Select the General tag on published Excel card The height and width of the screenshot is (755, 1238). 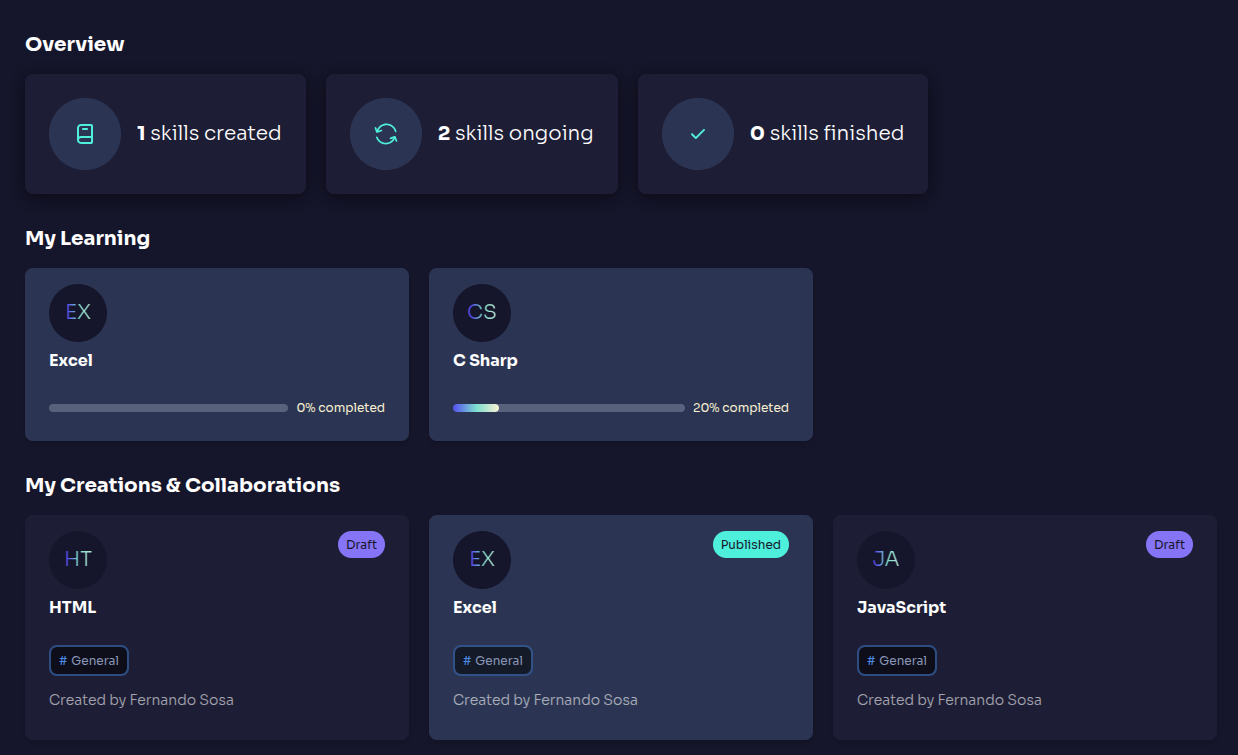click(493, 661)
